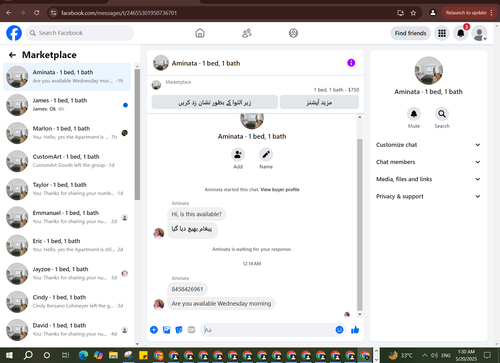Click the phone number message 8458426961

click(x=187, y=289)
